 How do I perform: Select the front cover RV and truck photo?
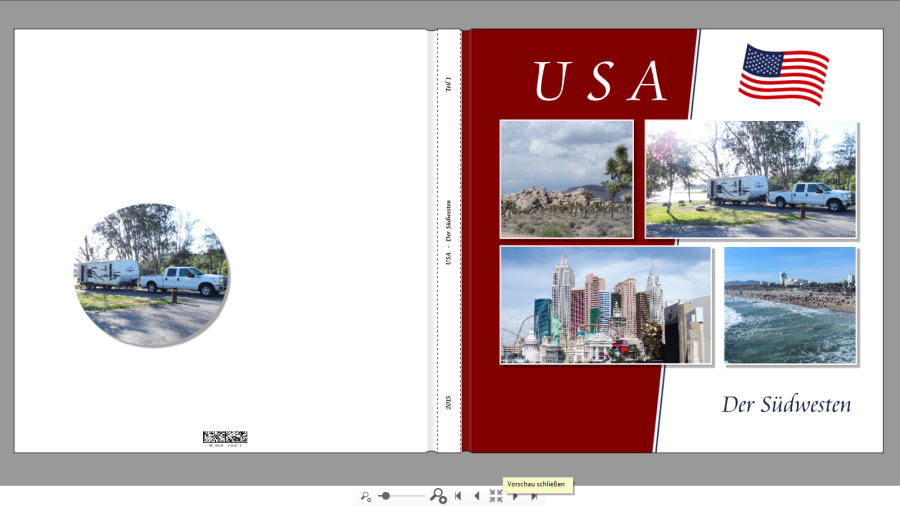click(x=750, y=179)
